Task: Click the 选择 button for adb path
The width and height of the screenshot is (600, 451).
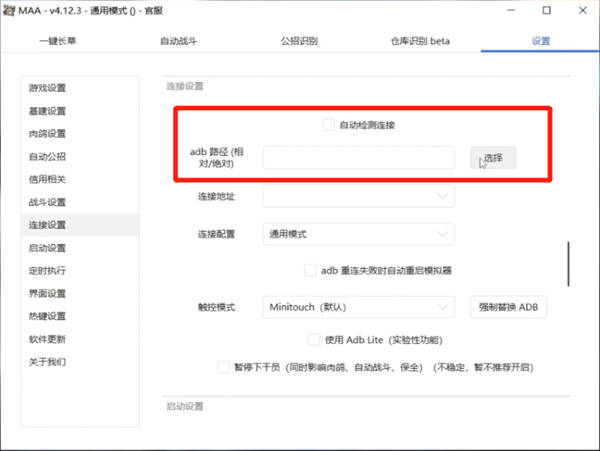Action: [493, 158]
